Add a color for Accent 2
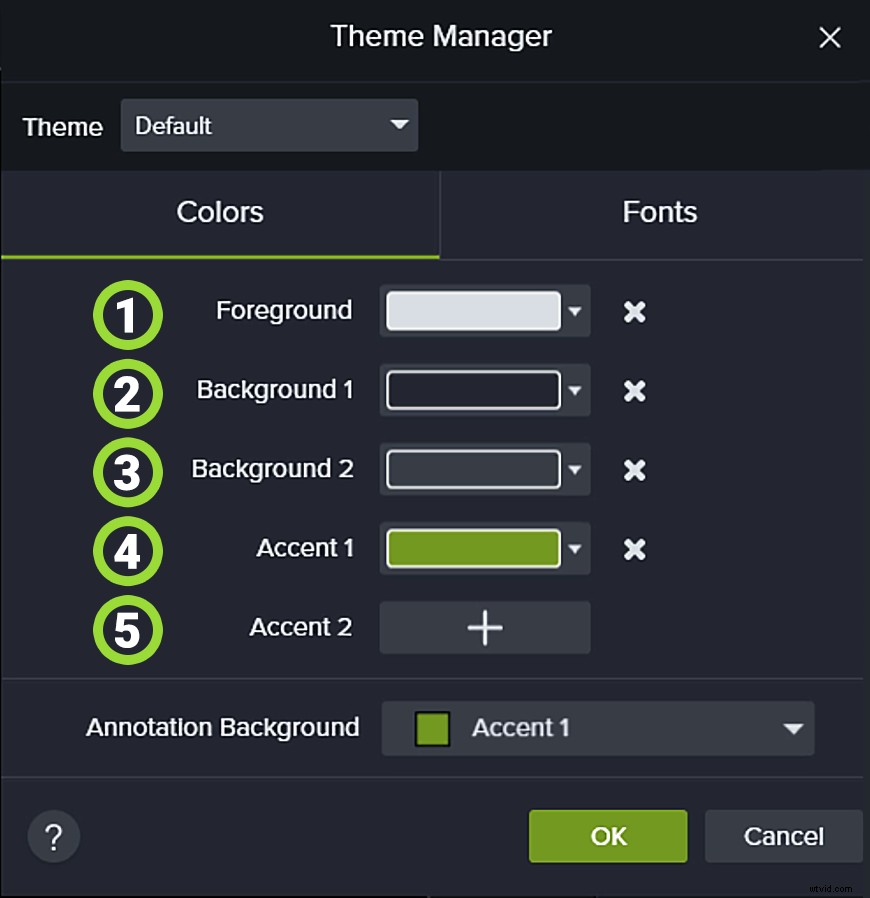The height and width of the screenshot is (898, 870). [485, 628]
